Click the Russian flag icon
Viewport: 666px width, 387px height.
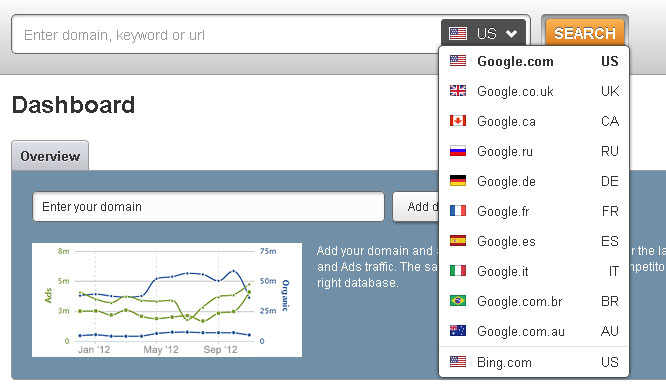point(458,151)
